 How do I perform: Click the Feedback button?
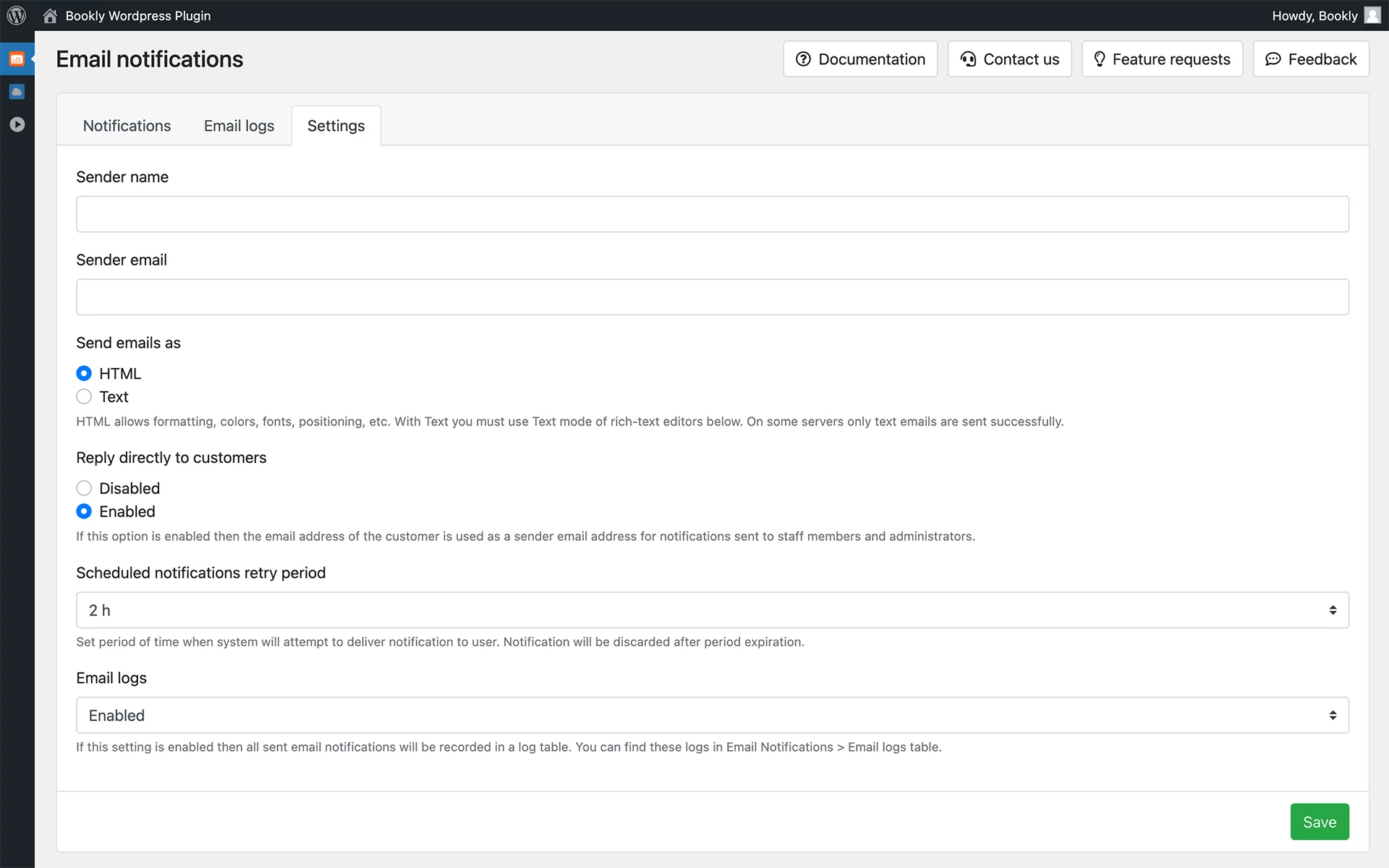coord(1311,59)
